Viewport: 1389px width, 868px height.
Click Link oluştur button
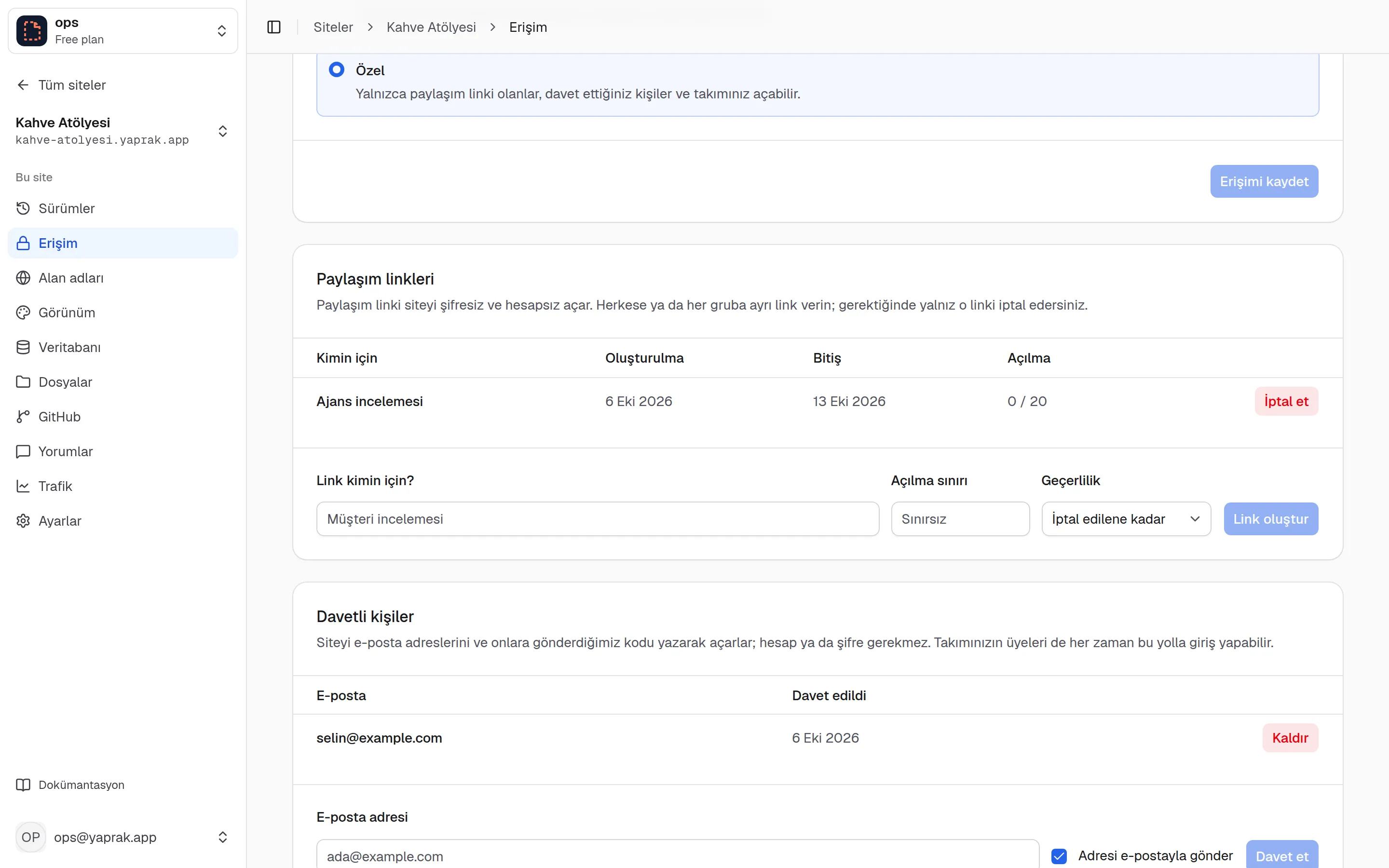(x=1271, y=519)
